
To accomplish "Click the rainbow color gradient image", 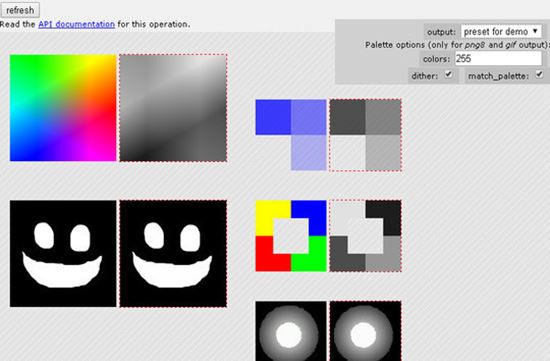I will [63, 108].
